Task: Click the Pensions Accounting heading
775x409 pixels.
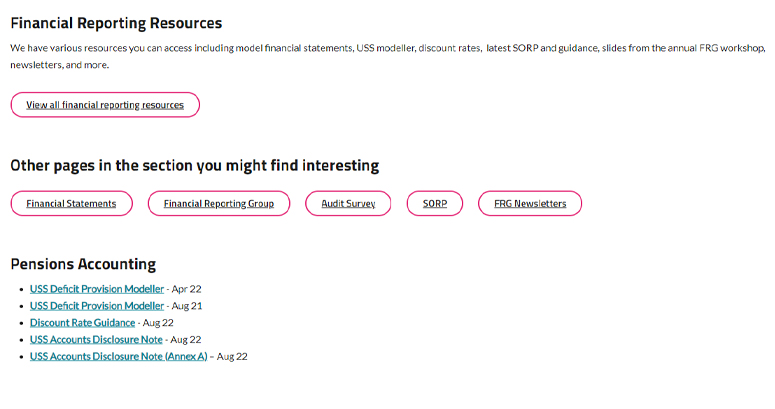Action: [x=83, y=265]
